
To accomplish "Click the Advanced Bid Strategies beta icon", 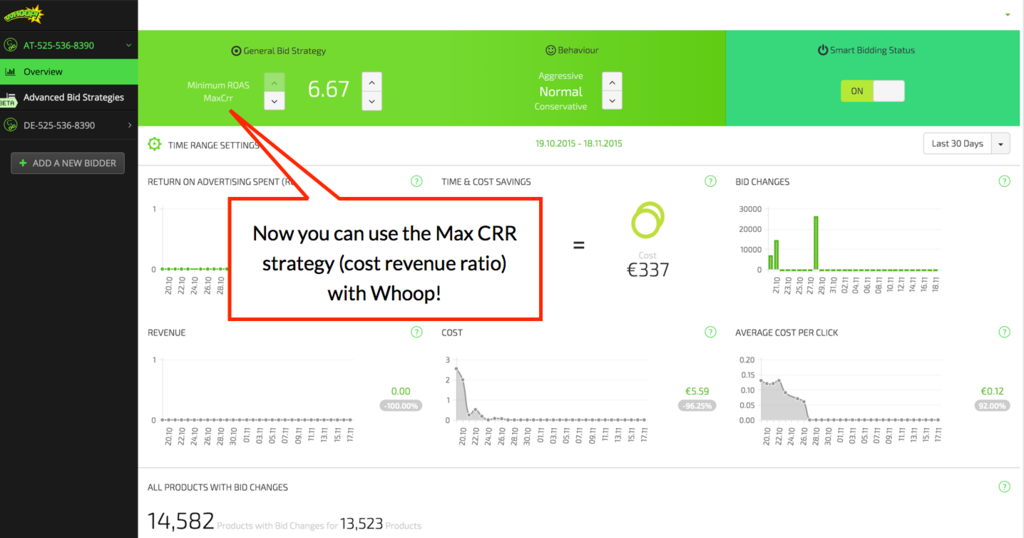I will 8,99.
